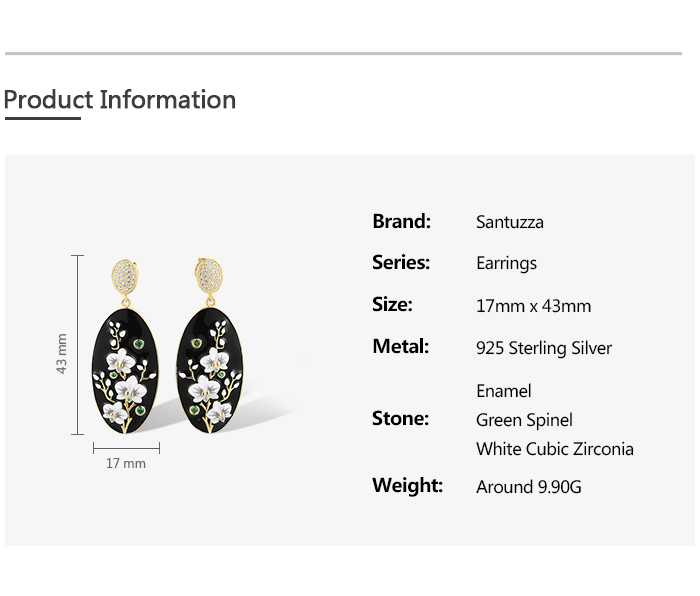Click the Around 9.90G weight value
This screenshot has height=596, width=700.
529,487
